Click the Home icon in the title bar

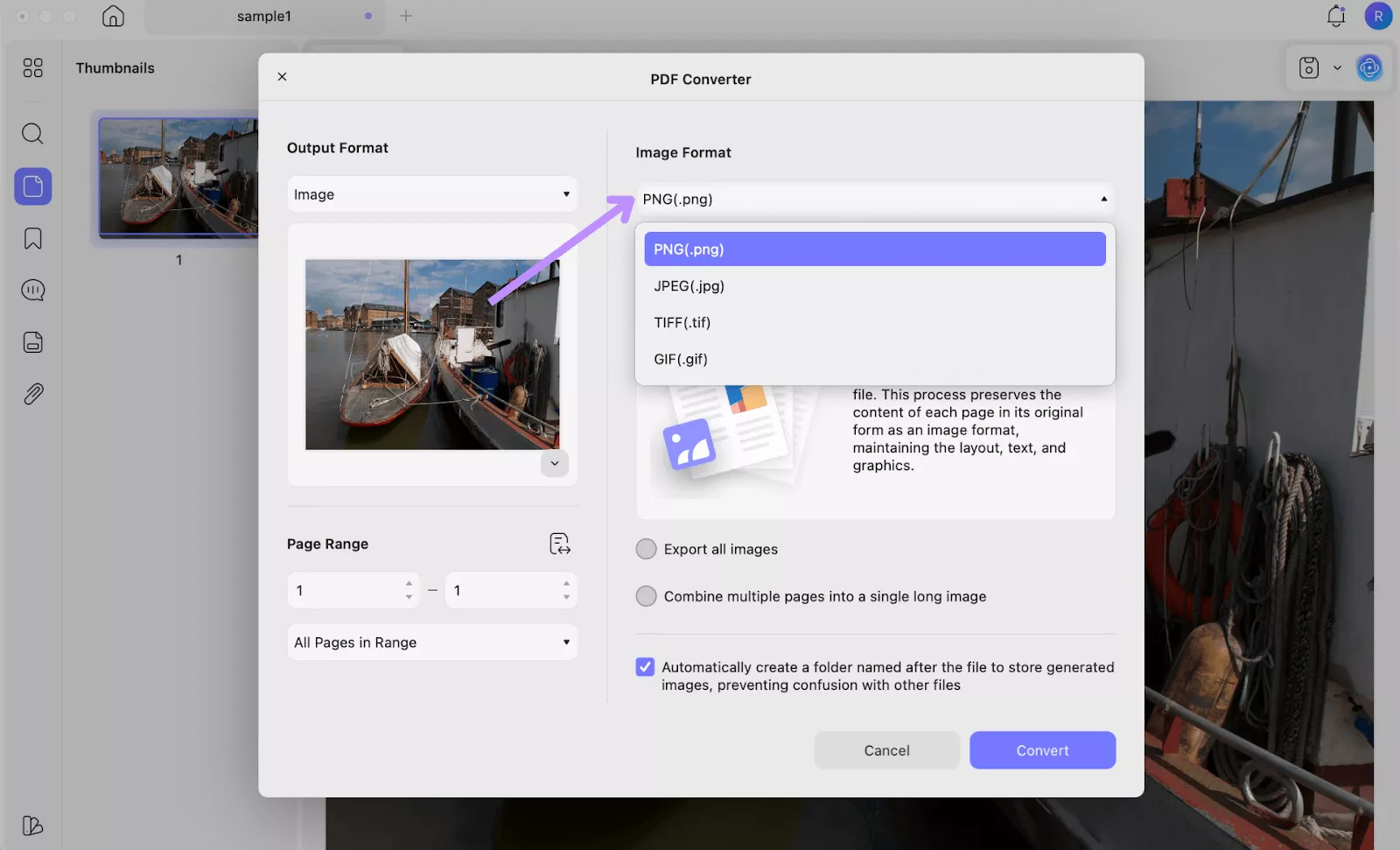coord(113,16)
